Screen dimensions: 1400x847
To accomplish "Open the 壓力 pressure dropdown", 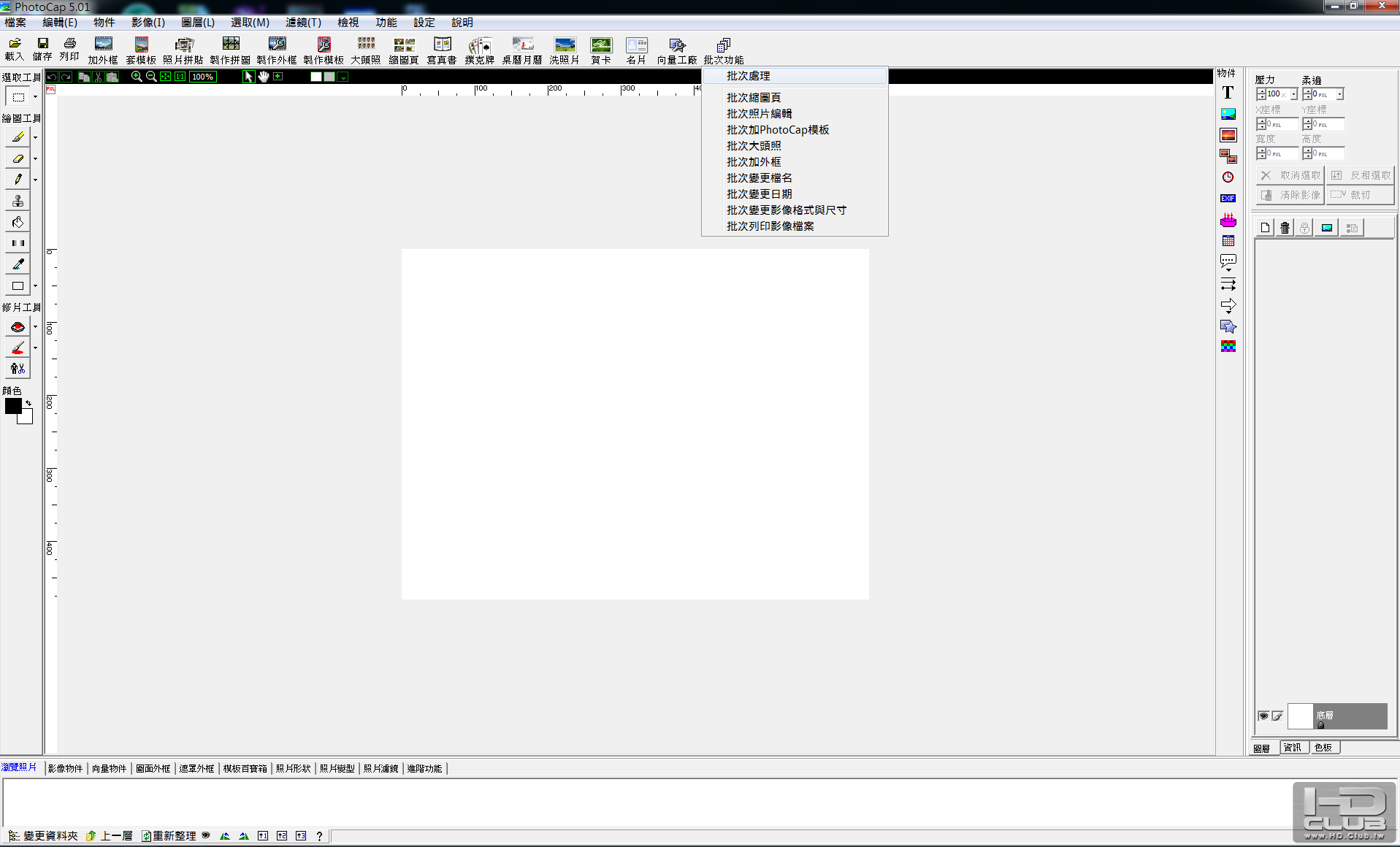I will [1293, 94].
